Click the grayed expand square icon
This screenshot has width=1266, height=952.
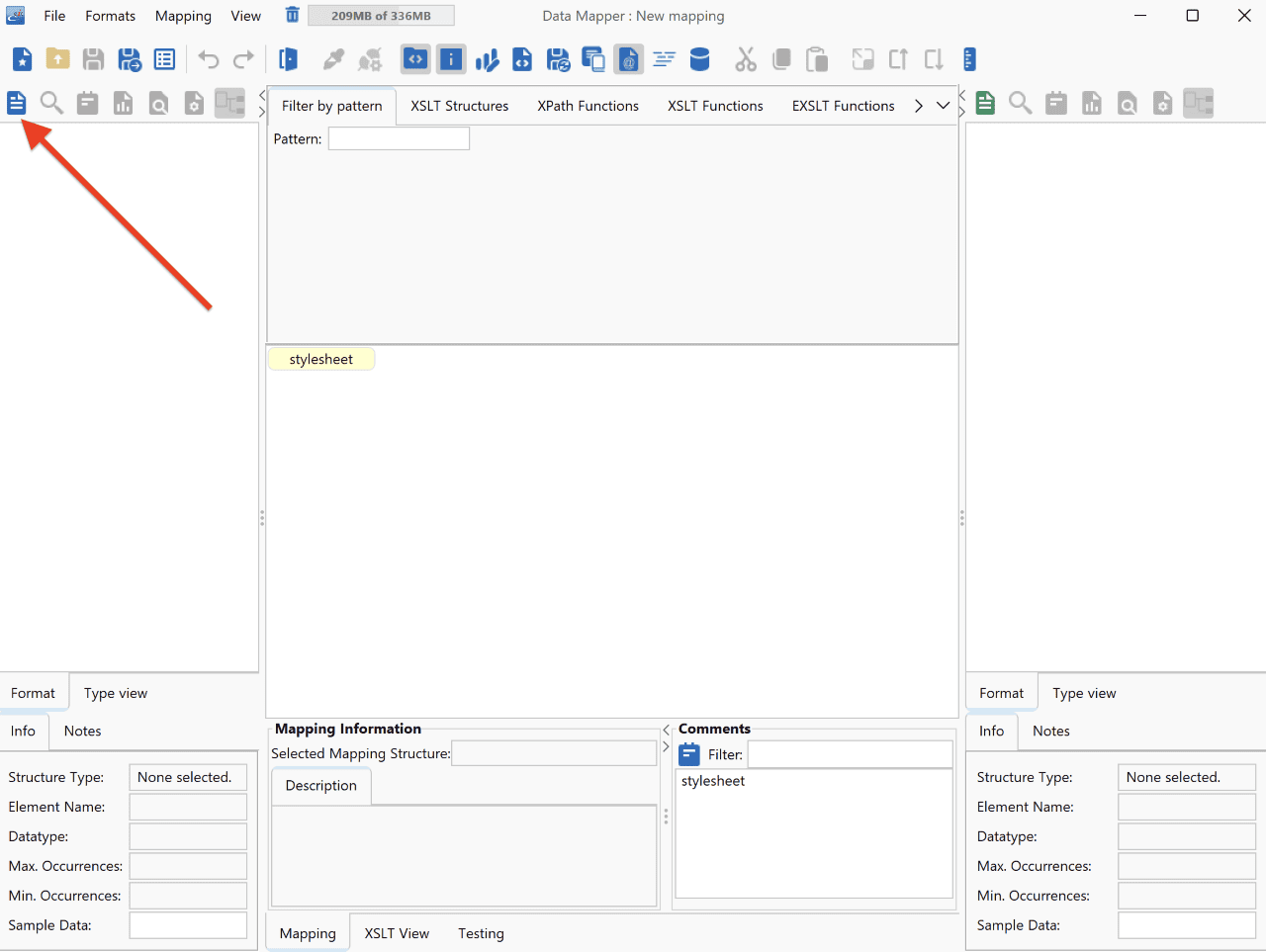[x=862, y=59]
